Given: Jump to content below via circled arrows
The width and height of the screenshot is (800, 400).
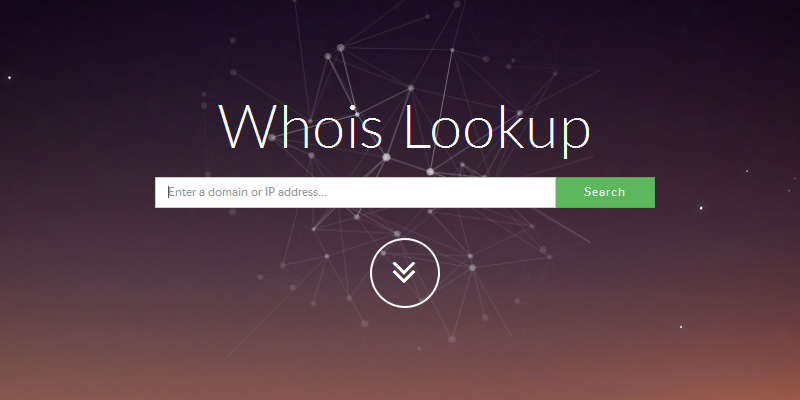Looking at the screenshot, I should point(405,273).
